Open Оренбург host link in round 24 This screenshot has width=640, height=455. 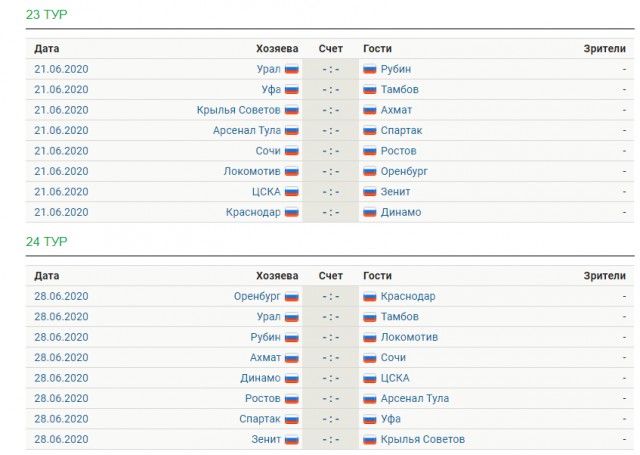257,296
